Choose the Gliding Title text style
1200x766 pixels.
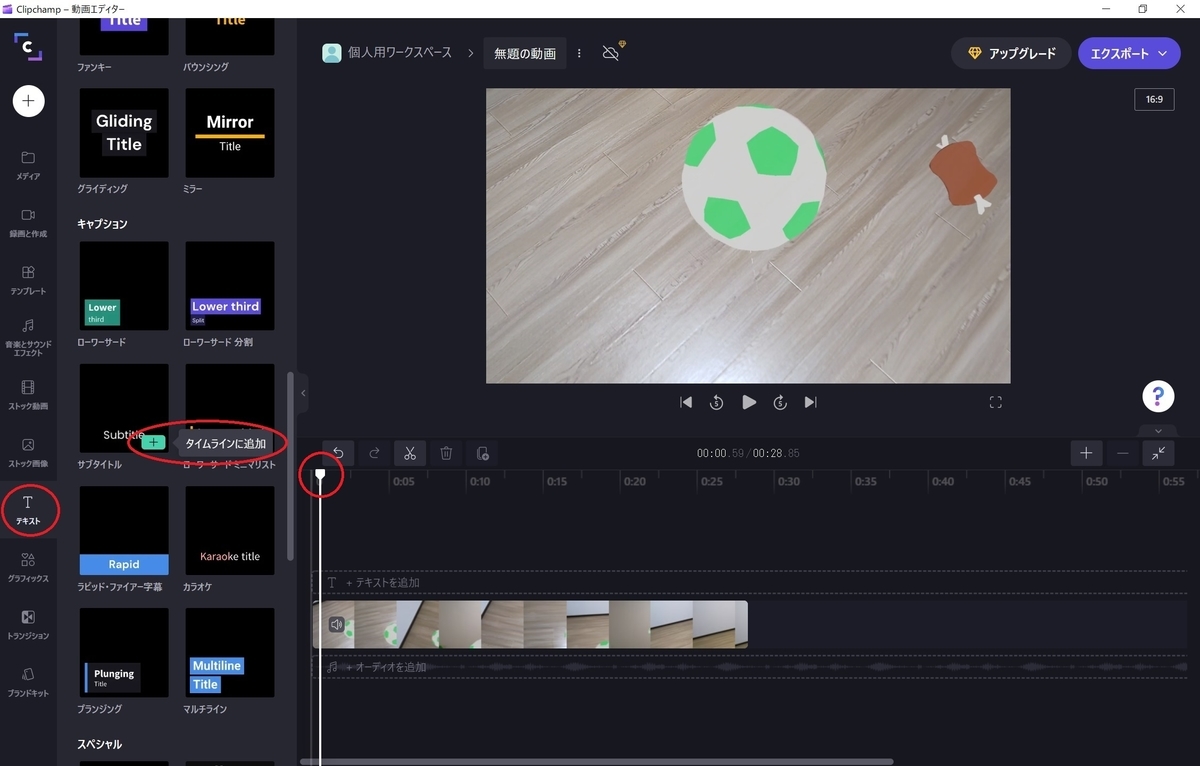pyautogui.click(x=124, y=133)
